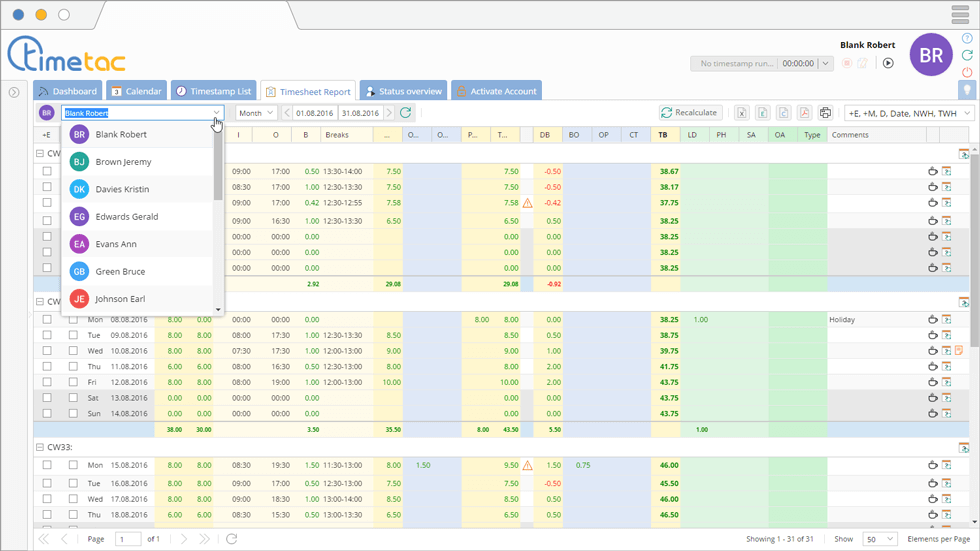Click the red power logout icon
The height and width of the screenshot is (551, 980).
[x=967, y=71]
